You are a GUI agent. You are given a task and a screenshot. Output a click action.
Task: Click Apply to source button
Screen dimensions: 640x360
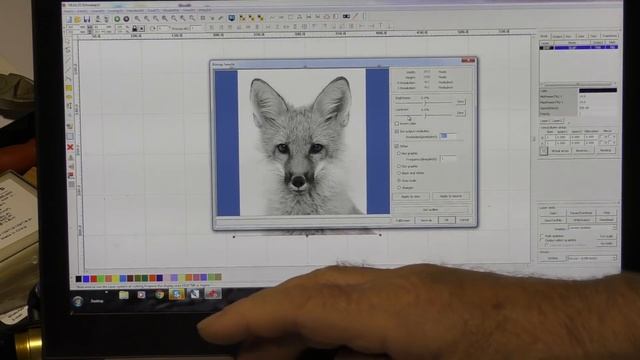coord(451,196)
